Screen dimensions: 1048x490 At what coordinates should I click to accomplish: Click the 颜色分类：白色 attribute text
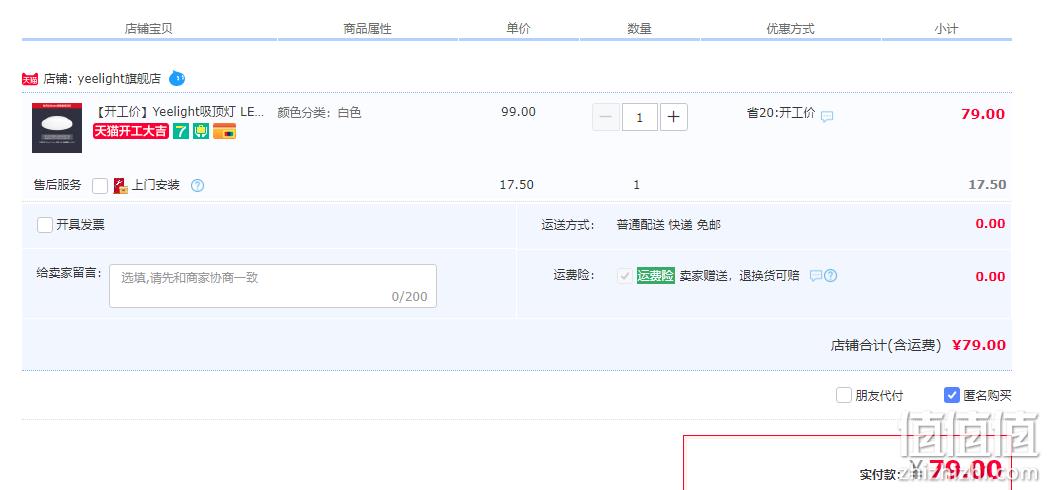[x=319, y=112]
